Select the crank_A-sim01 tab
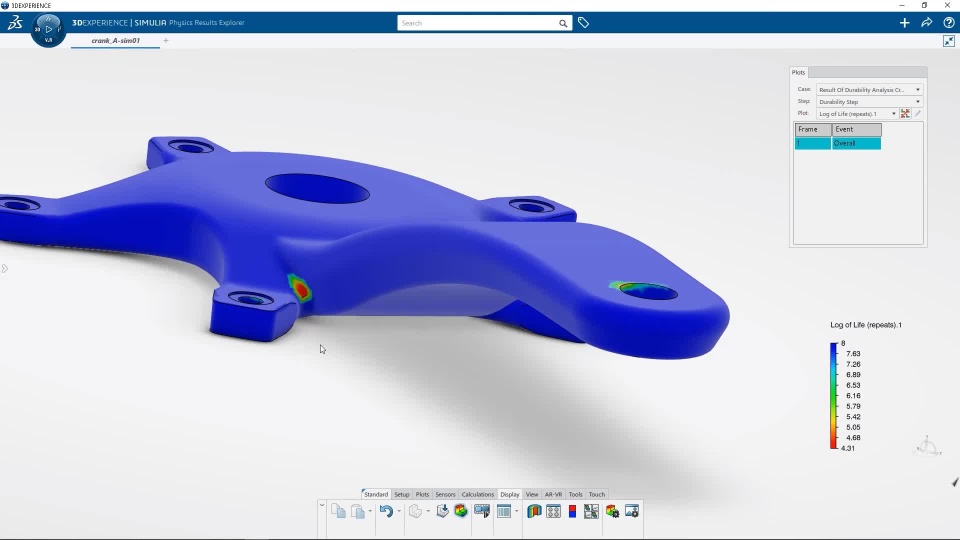The image size is (960, 540). pos(116,40)
